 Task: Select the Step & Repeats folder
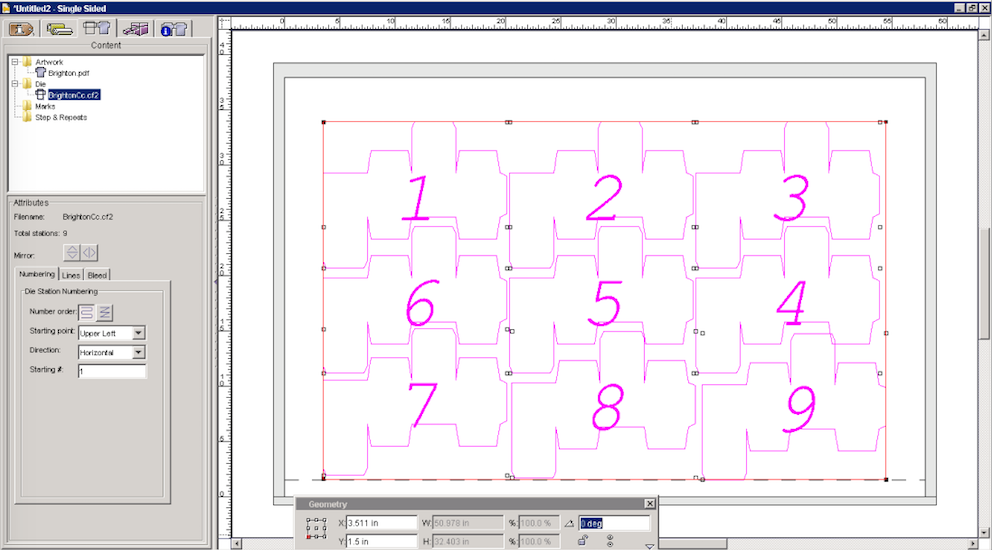[60, 117]
